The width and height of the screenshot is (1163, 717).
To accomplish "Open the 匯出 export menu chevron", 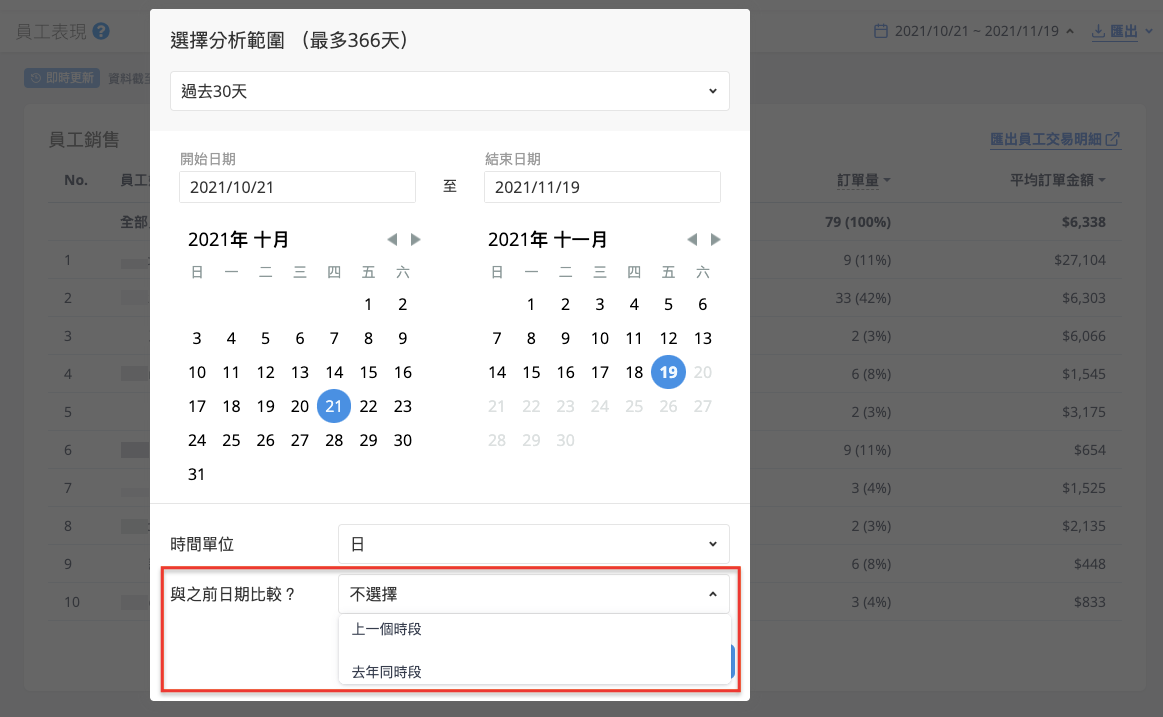I will tap(1149, 31).
